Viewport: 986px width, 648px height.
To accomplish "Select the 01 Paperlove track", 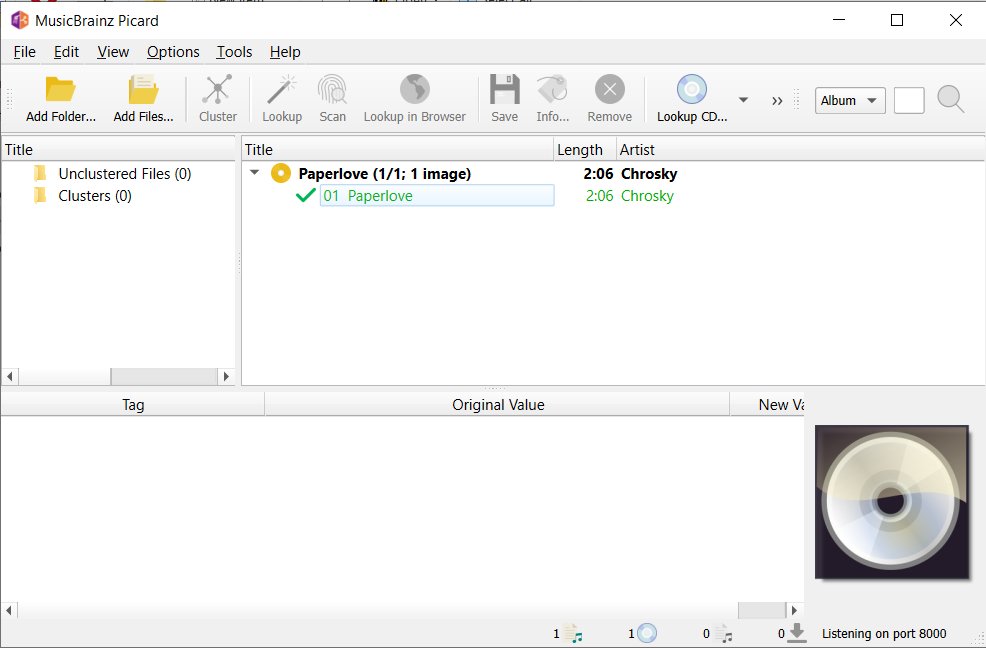I will (x=436, y=196).
